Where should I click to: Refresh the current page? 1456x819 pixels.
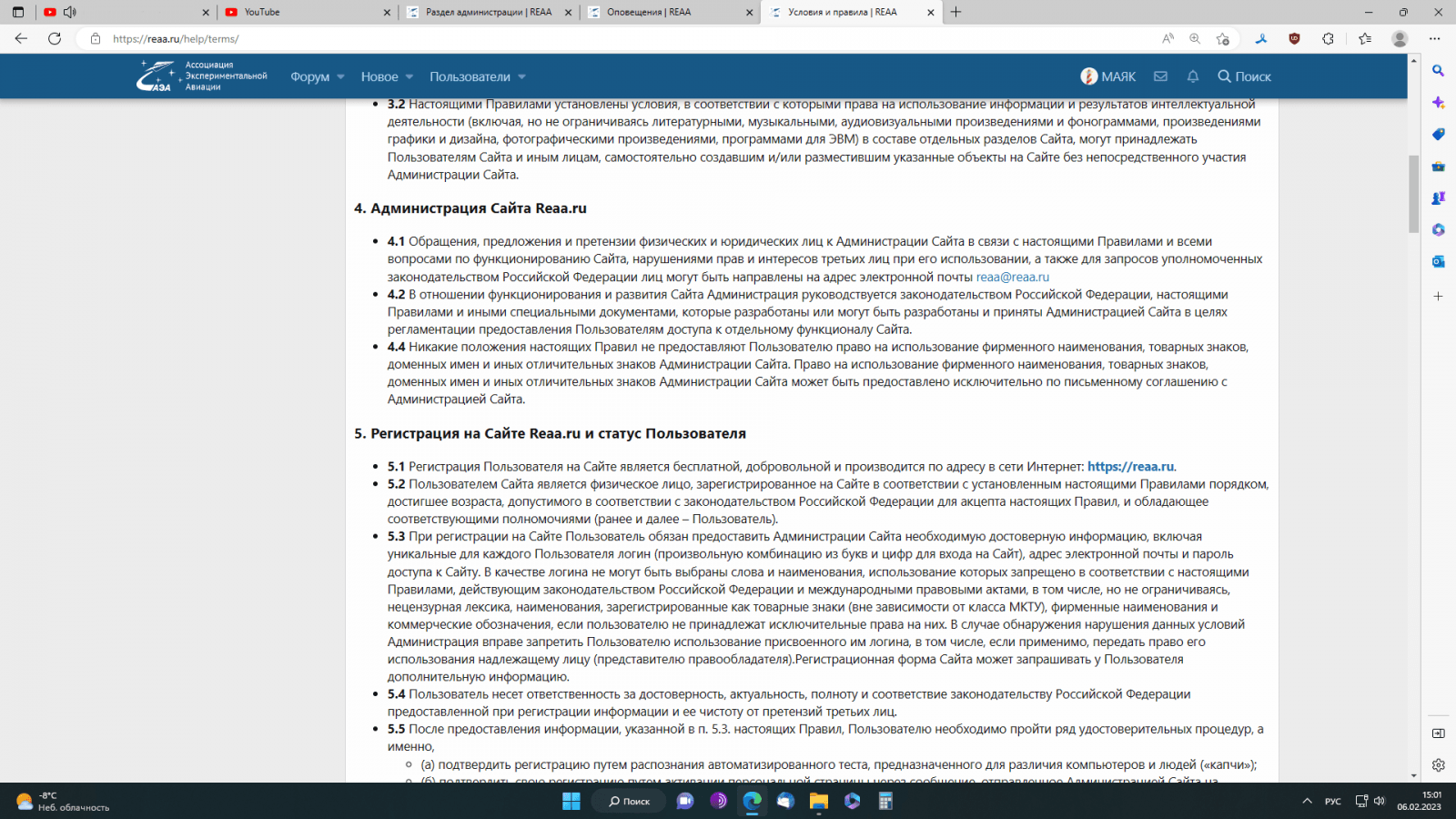pos(55,38)
